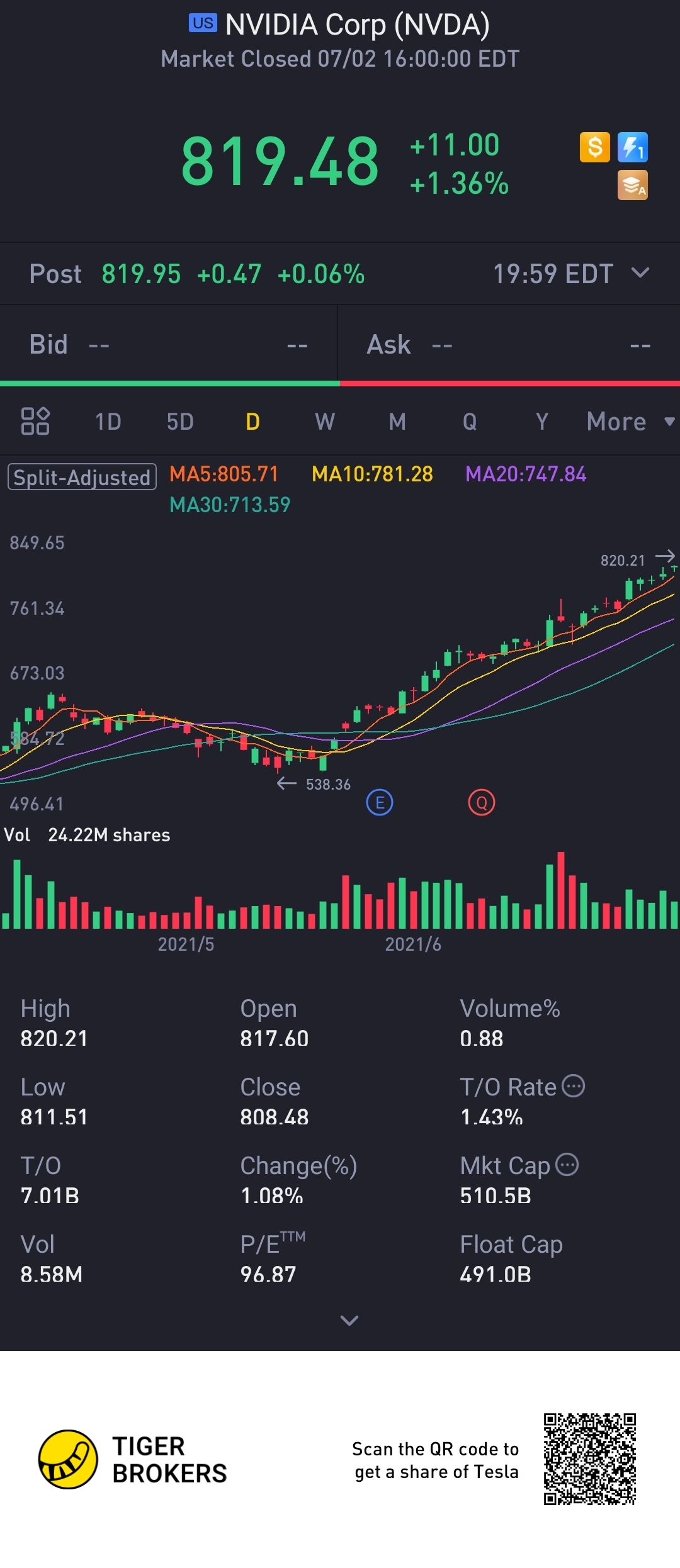The width and height of the screenshot is (680, 1568).
Task: Tap the MA30:713.59 indicator label
Action: [x=230, y=505]
